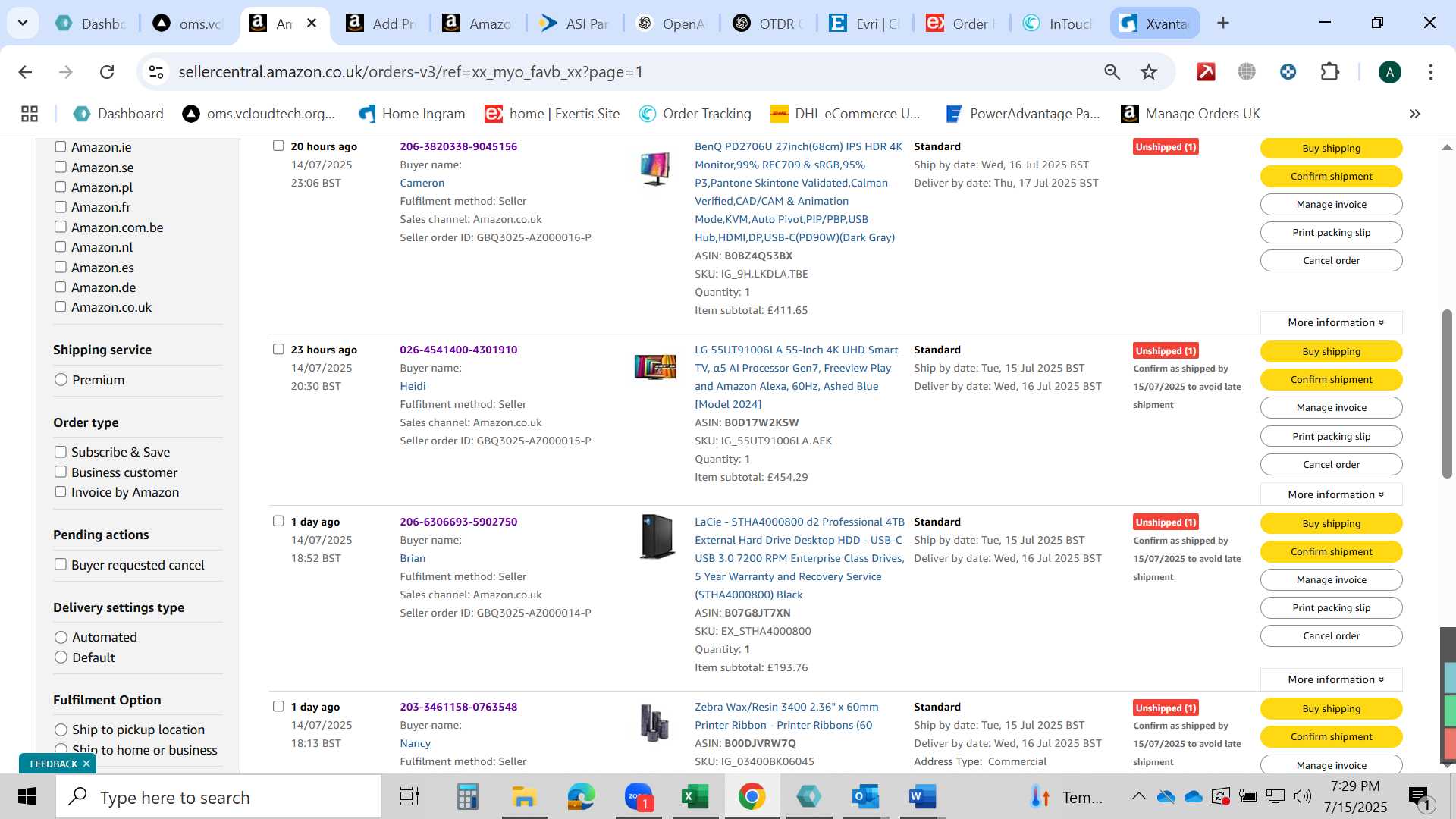This screenshot has height=819, width=1456.
Task: Tick the Amazon.ie marketplace checkbox
Action: tap(61, 147)
